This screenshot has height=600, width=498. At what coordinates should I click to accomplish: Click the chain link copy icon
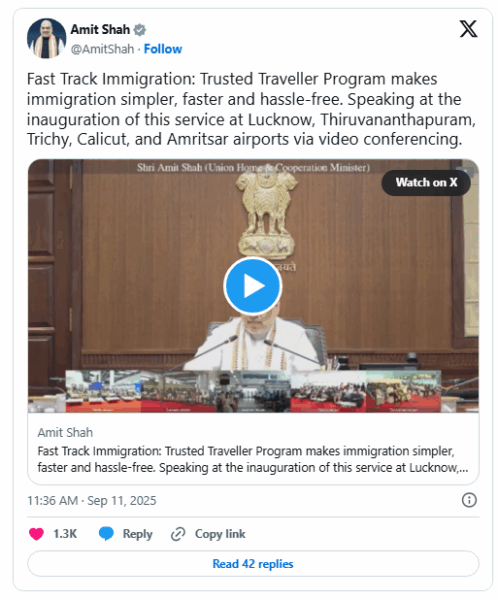click(178, 534)
